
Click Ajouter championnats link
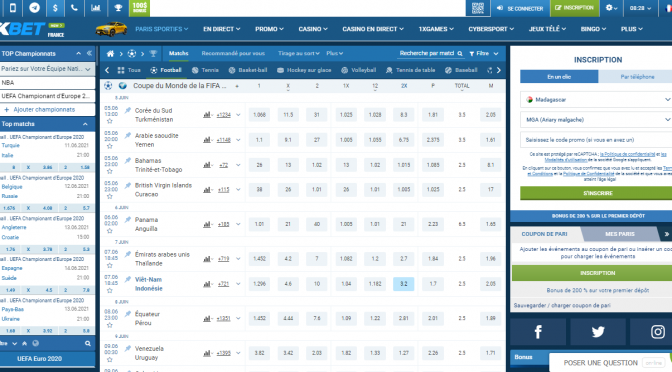pyautogui.click(x=44, y=110)
